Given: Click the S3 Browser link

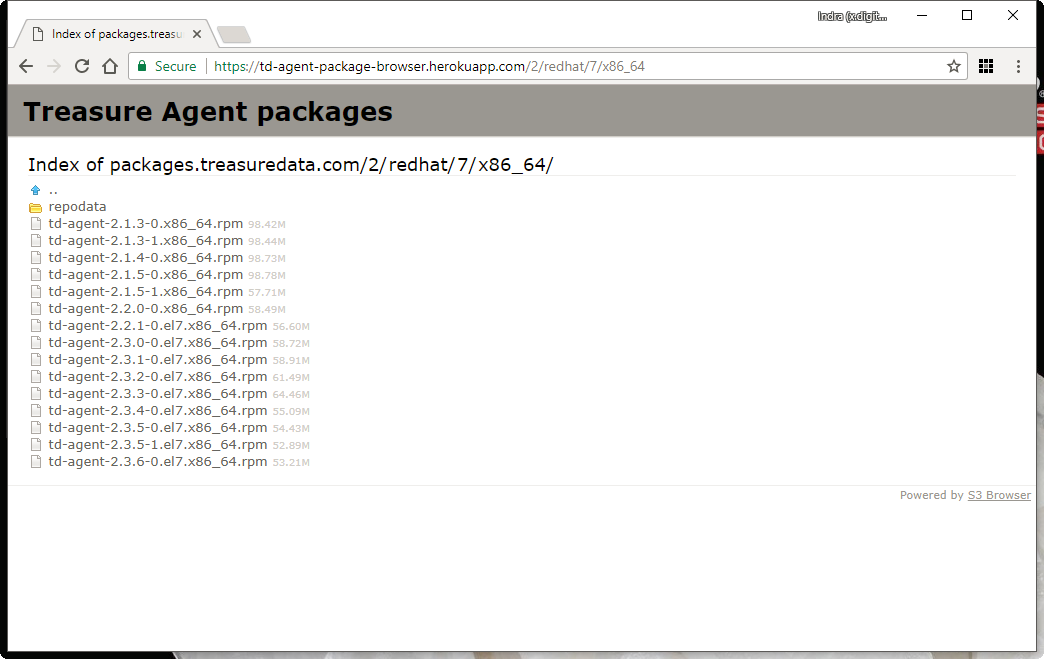Looking at the screenshot, I should 999,494.
